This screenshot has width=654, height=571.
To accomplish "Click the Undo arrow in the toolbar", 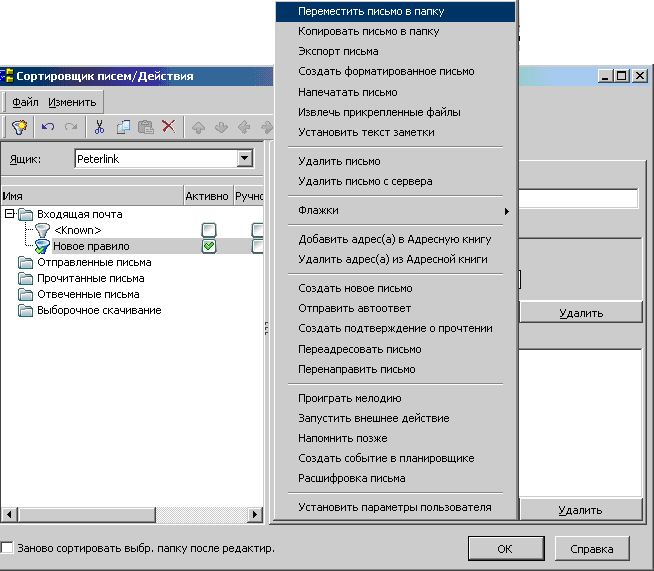I will coord(47,127).
